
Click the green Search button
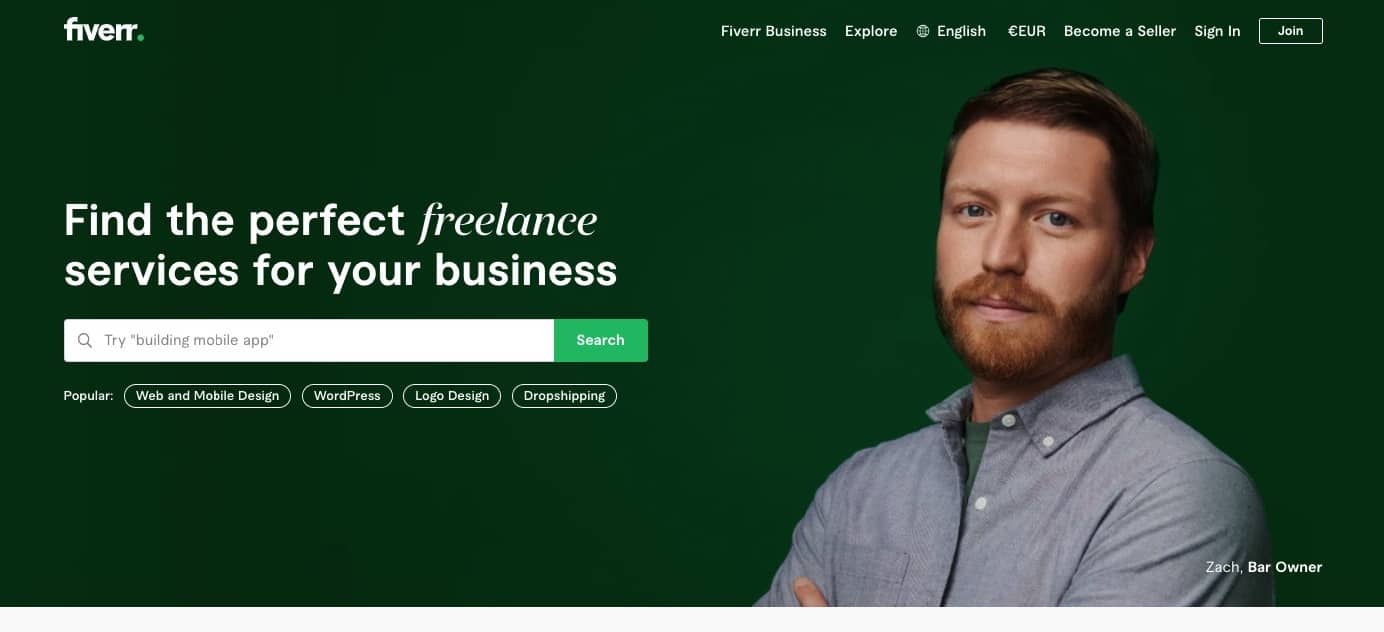tap(601, 340)
